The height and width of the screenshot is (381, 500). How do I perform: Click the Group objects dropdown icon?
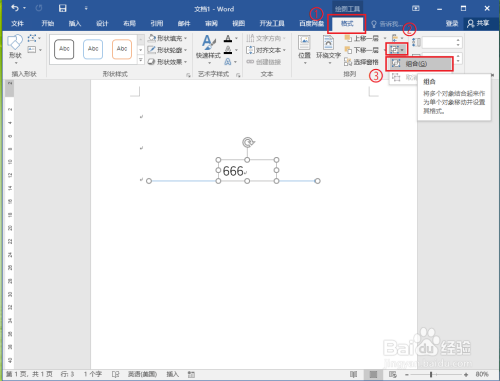click(x=397, y=50)
